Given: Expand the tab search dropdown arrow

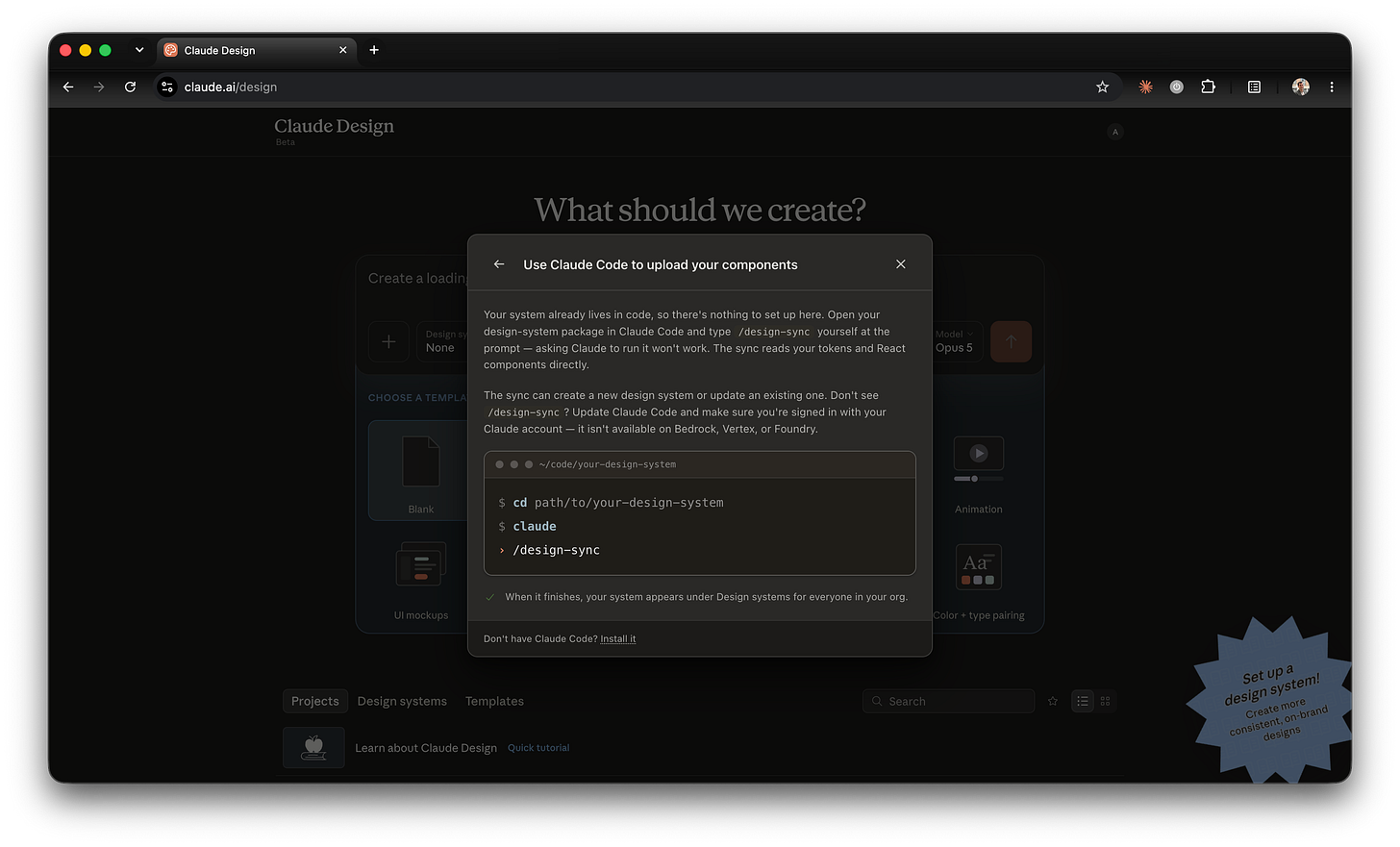Looking at the screenshot, I should coord(139,50).
